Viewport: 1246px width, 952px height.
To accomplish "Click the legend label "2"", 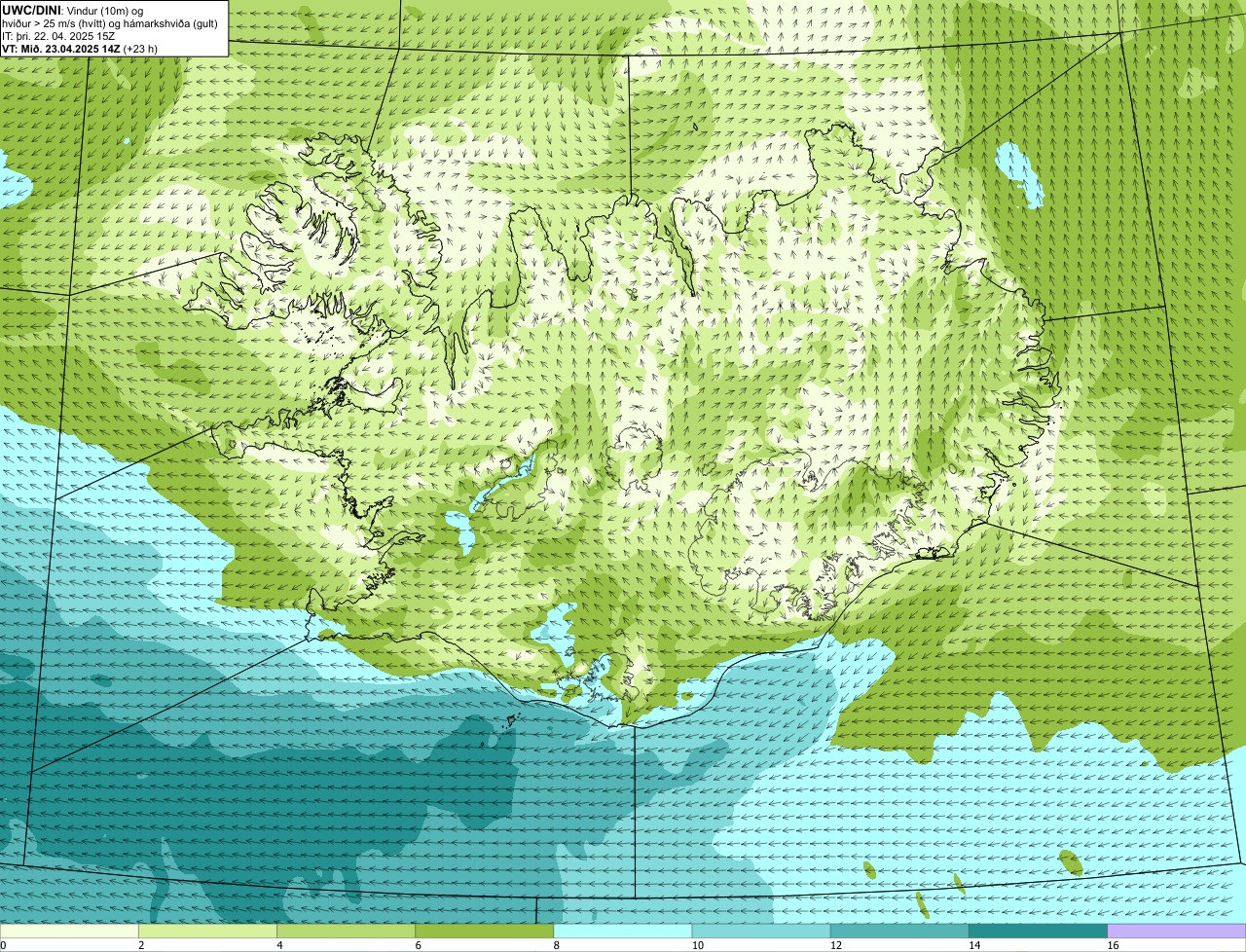I will point(141,945).
